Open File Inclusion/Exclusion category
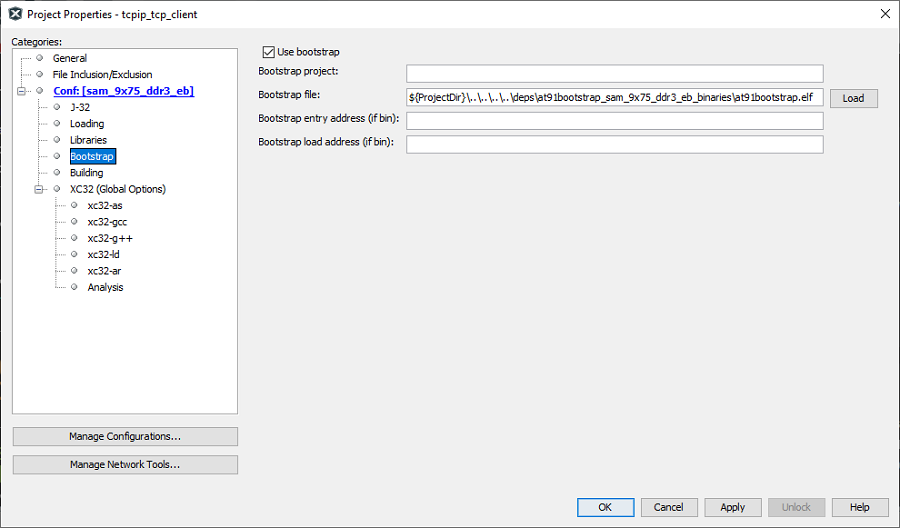Image resolution: width=900 pixels, height=528 pixels. pyautogui.click(x=102, y=75)
